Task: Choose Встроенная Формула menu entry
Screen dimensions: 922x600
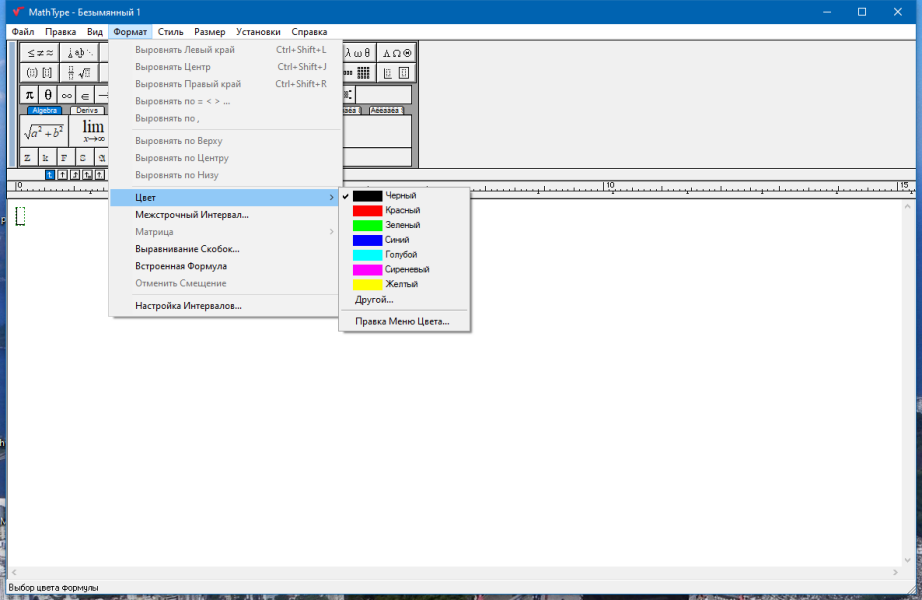Action: click(225, 266)
